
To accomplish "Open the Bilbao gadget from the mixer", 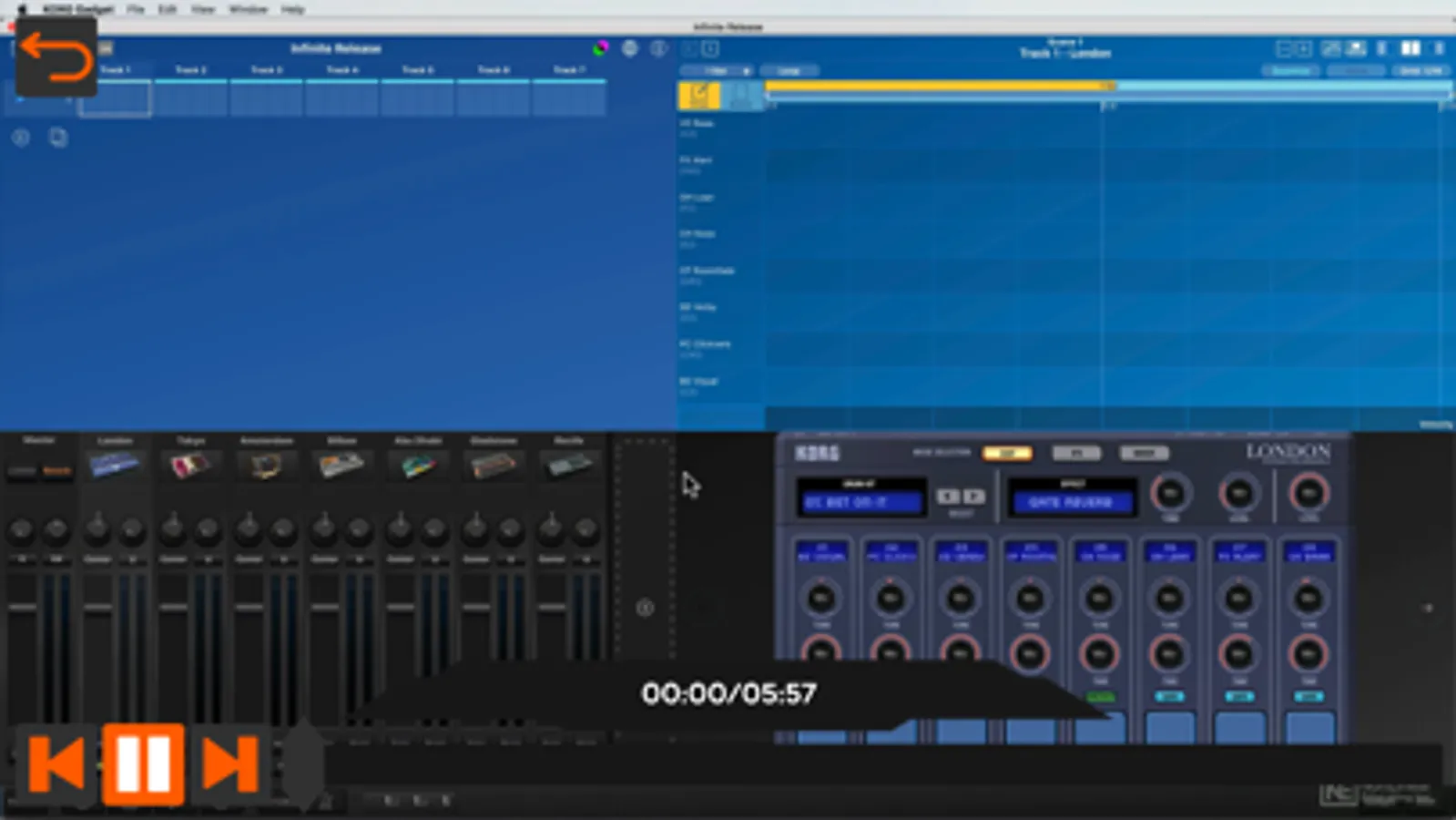I will pos(341,466).
